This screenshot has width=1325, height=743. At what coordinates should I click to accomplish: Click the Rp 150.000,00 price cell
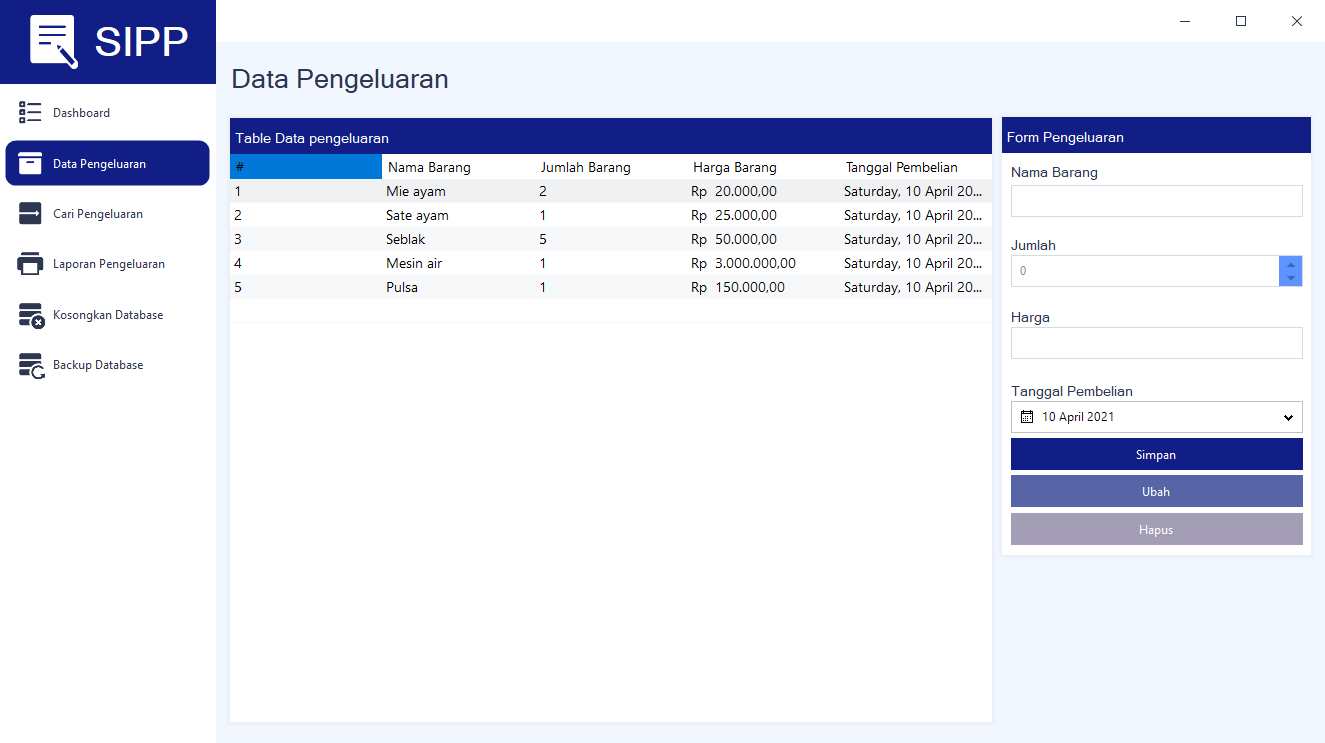tap(763, 287)
